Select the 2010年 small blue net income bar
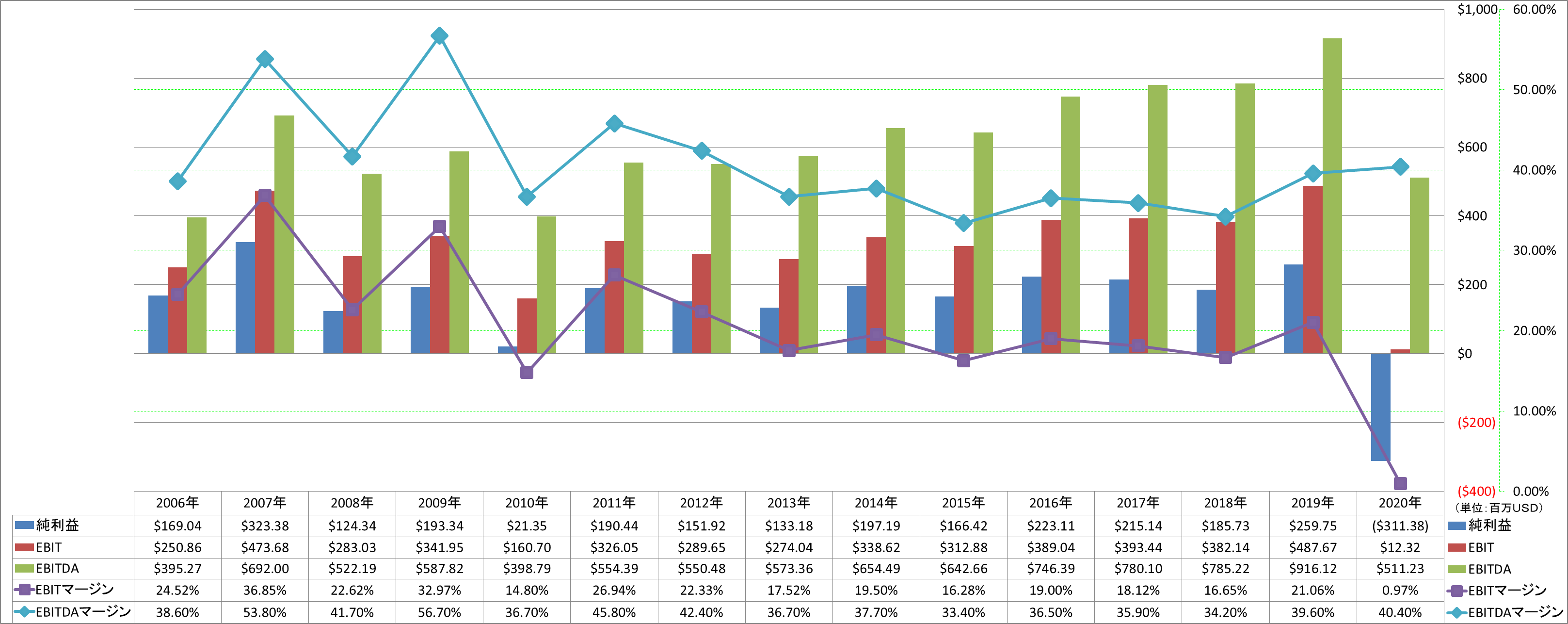 tap(508, 350)
